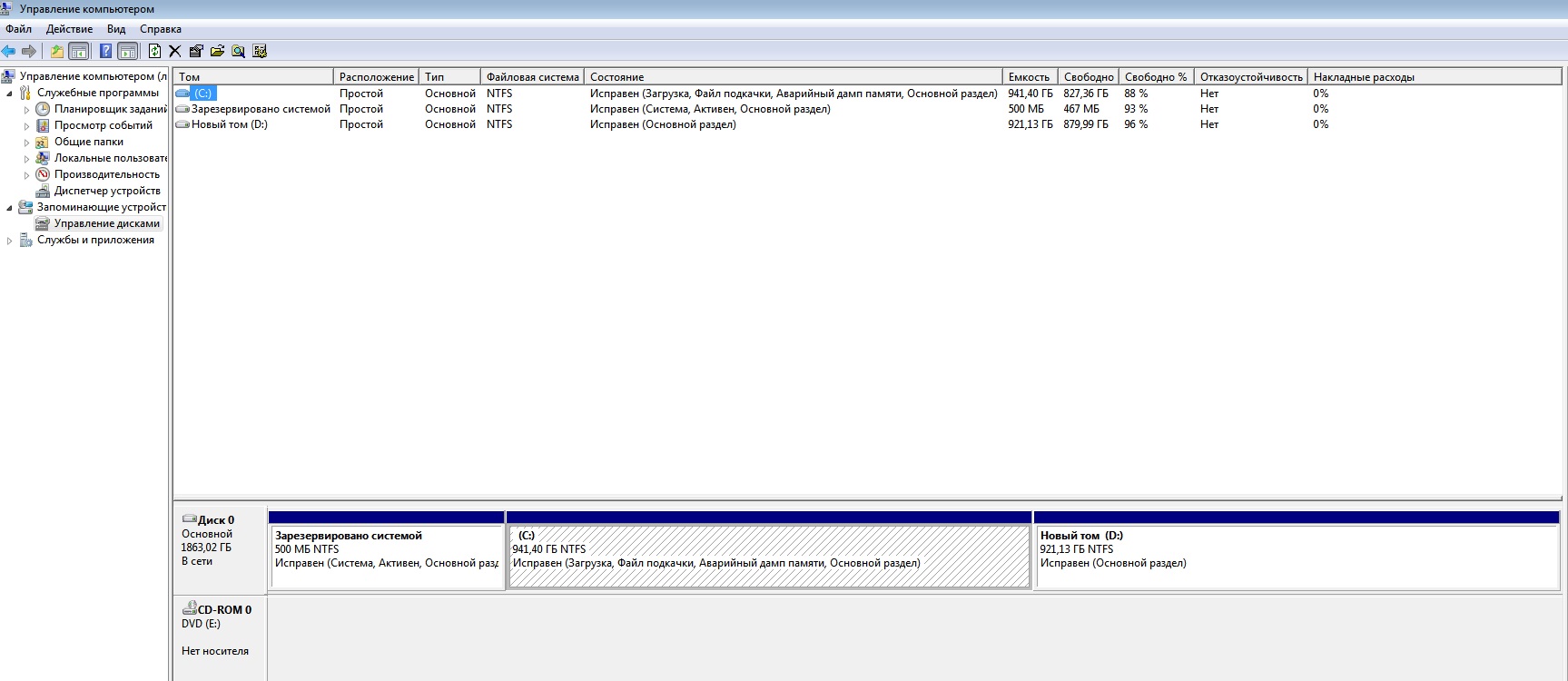
Task: Expand Планировщик заданий tree node
Action: (x=26, y=110)
